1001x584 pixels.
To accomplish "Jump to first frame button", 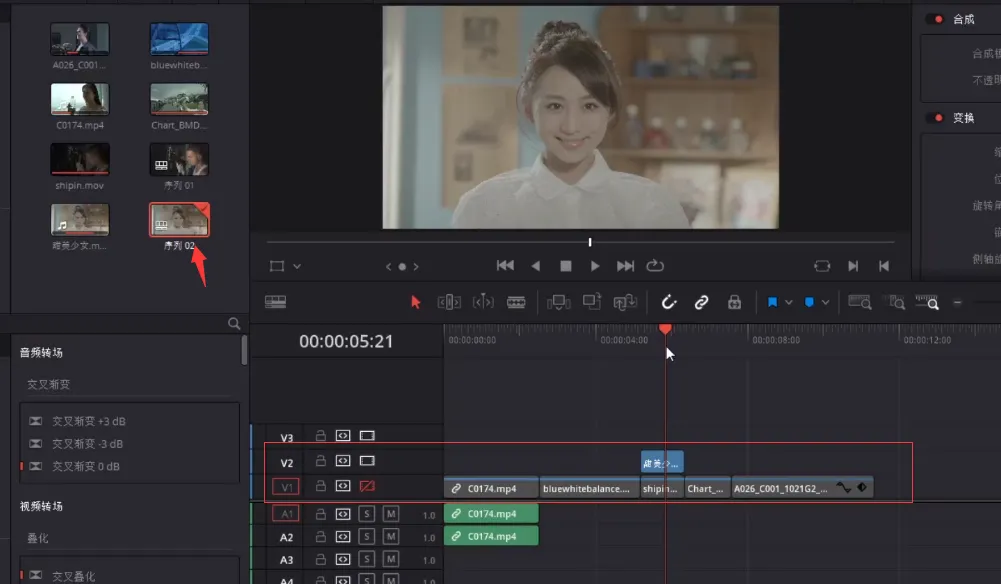I will 505,266.
